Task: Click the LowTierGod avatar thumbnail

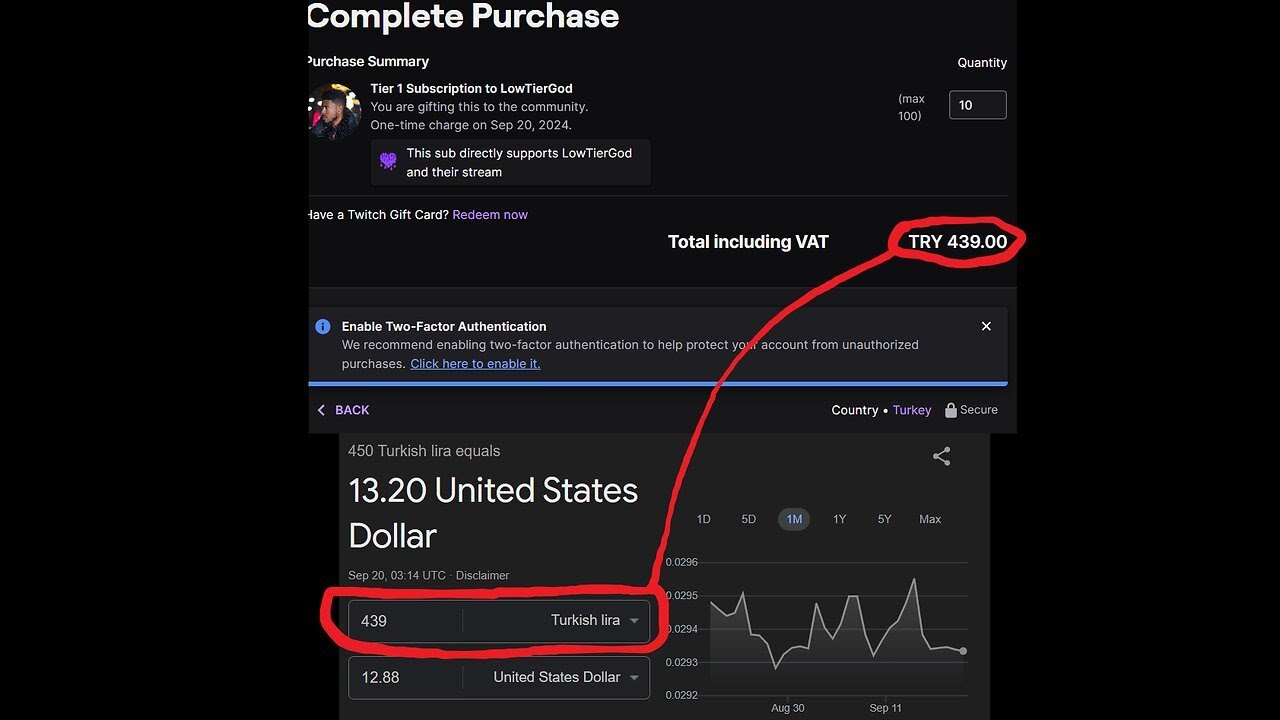Action: (334, 111)
